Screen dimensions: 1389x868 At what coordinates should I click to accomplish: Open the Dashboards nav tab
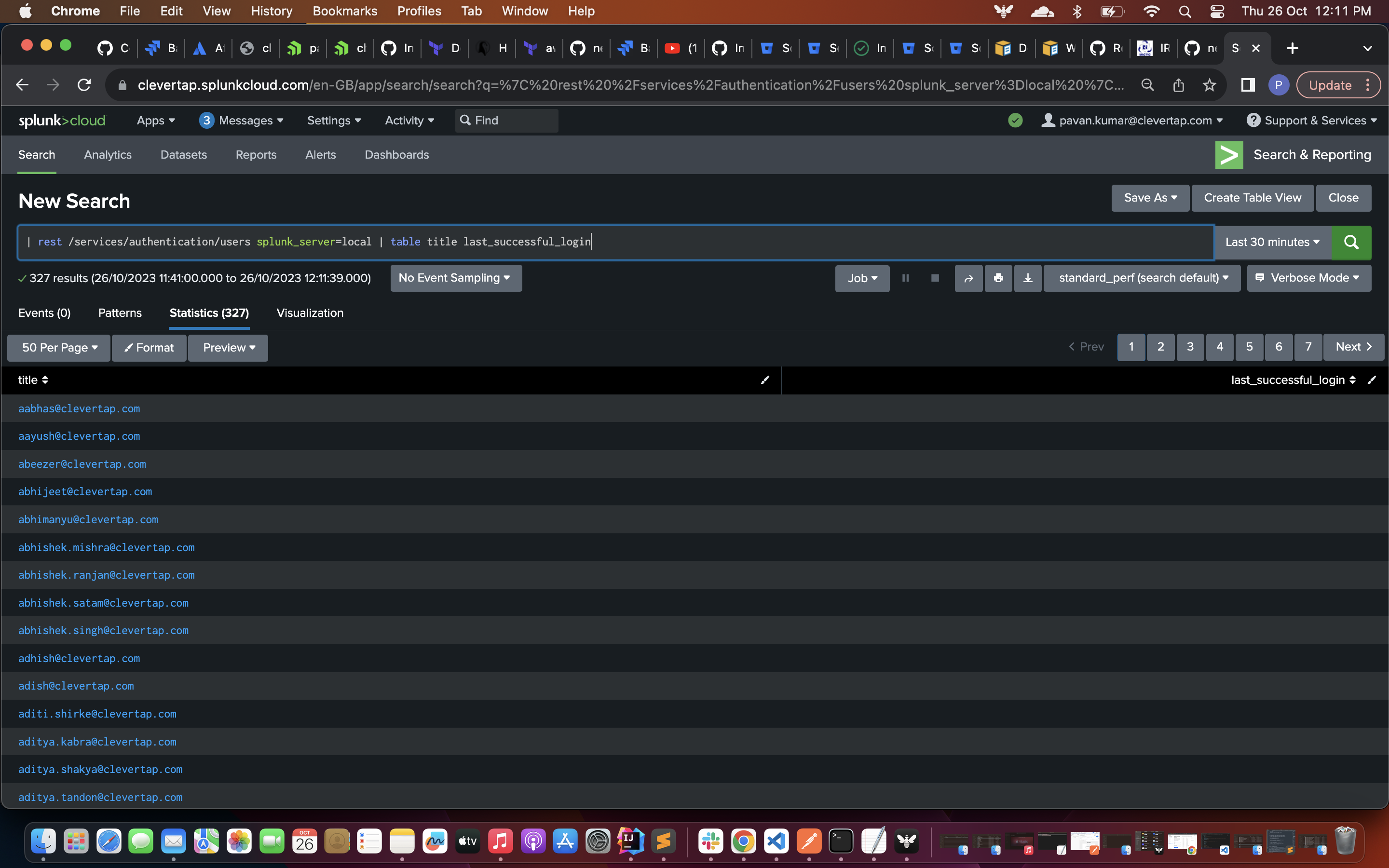396,155
